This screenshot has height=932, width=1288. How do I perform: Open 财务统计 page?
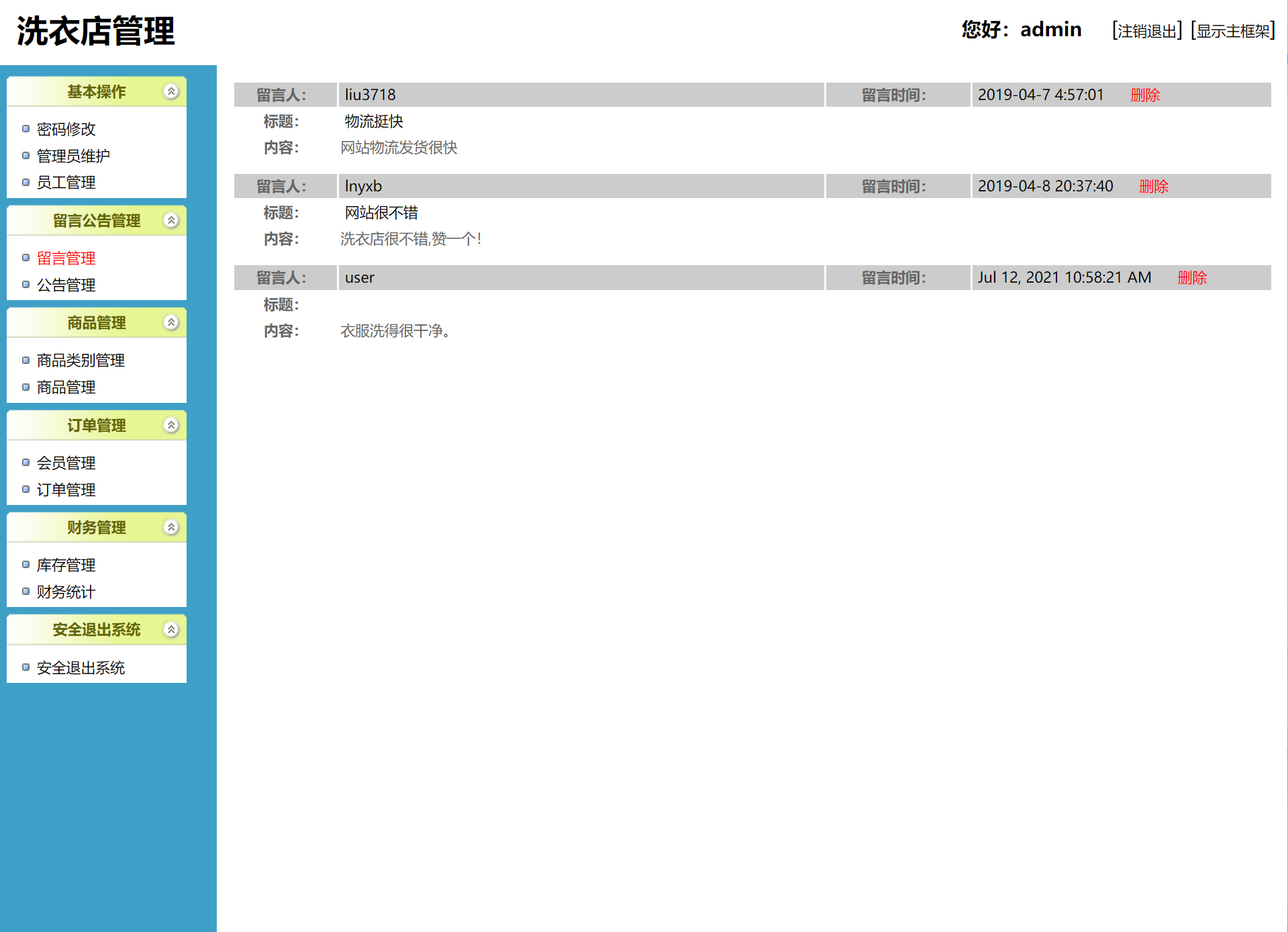point(66,592)
